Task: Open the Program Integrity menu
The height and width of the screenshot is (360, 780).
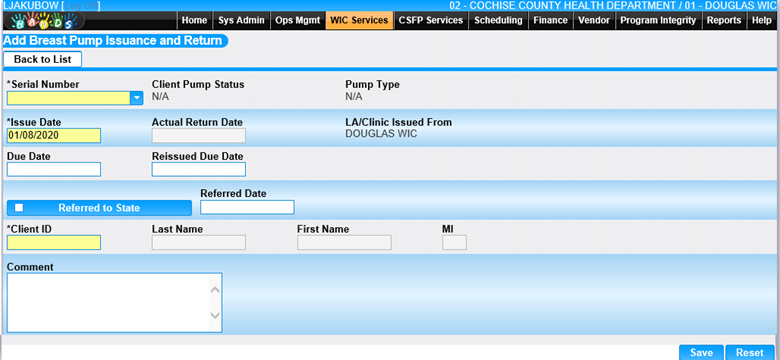Action: (x=658, y=20)
